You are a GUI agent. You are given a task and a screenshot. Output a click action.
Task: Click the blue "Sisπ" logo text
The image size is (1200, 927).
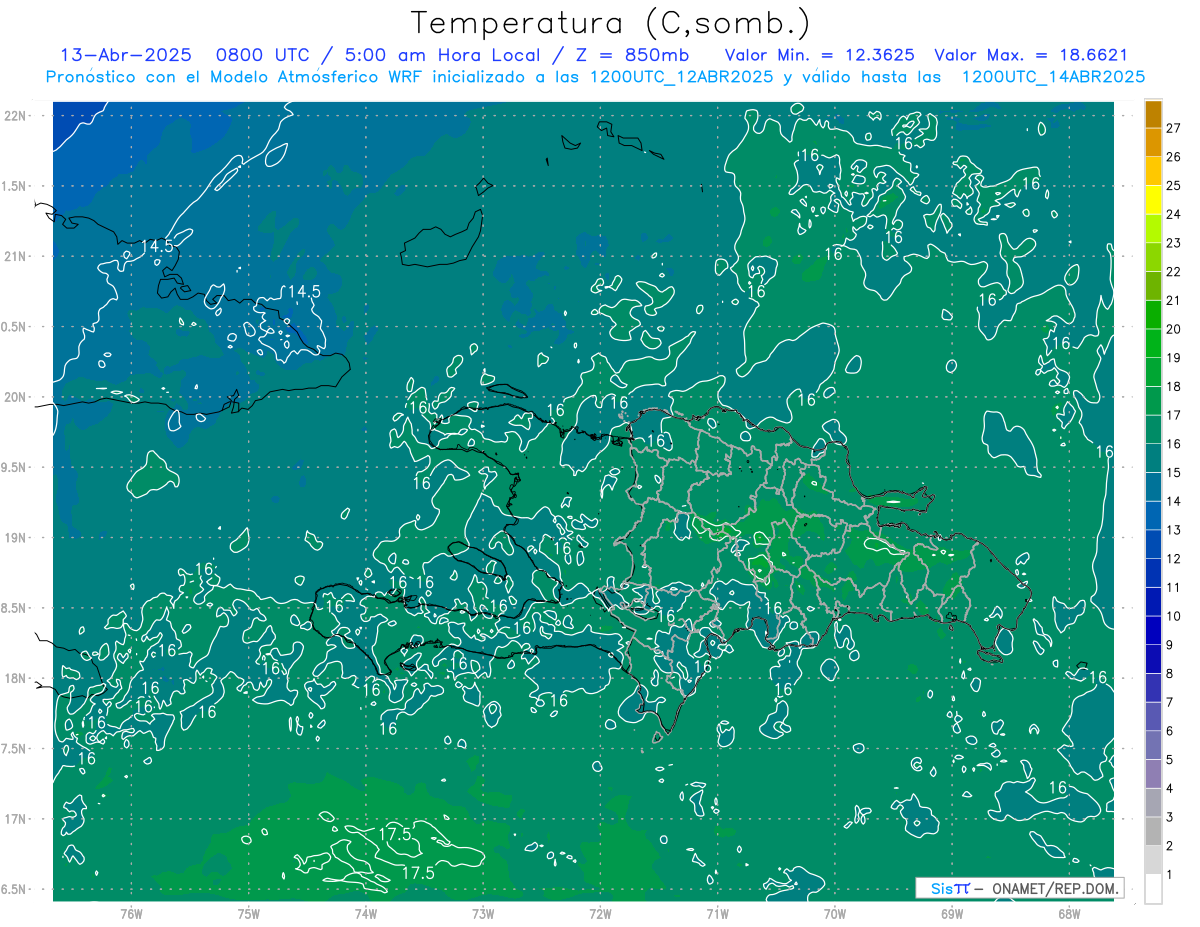[x=949, y=888]
